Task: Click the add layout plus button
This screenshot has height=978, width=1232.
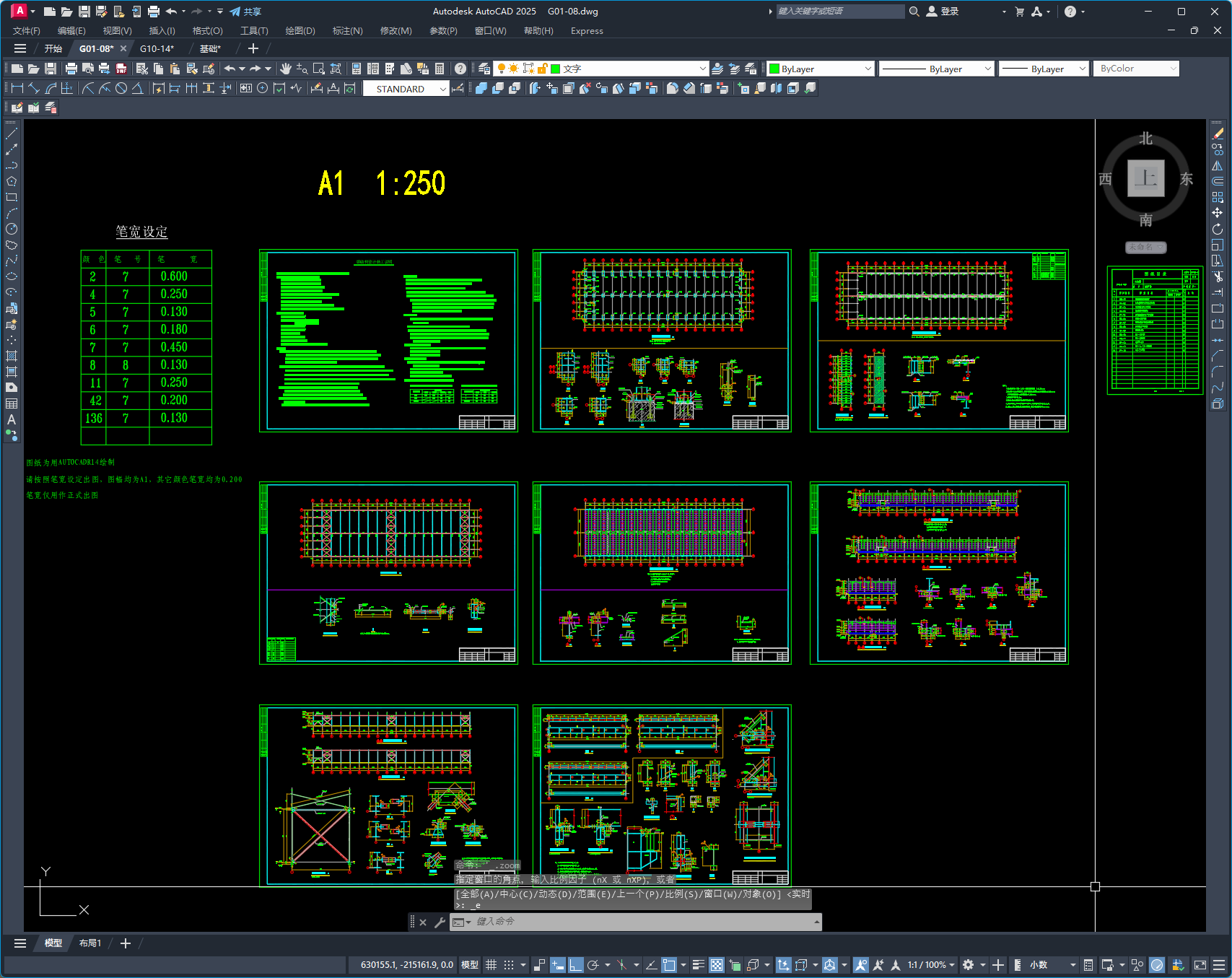Action: click(125, 943)
